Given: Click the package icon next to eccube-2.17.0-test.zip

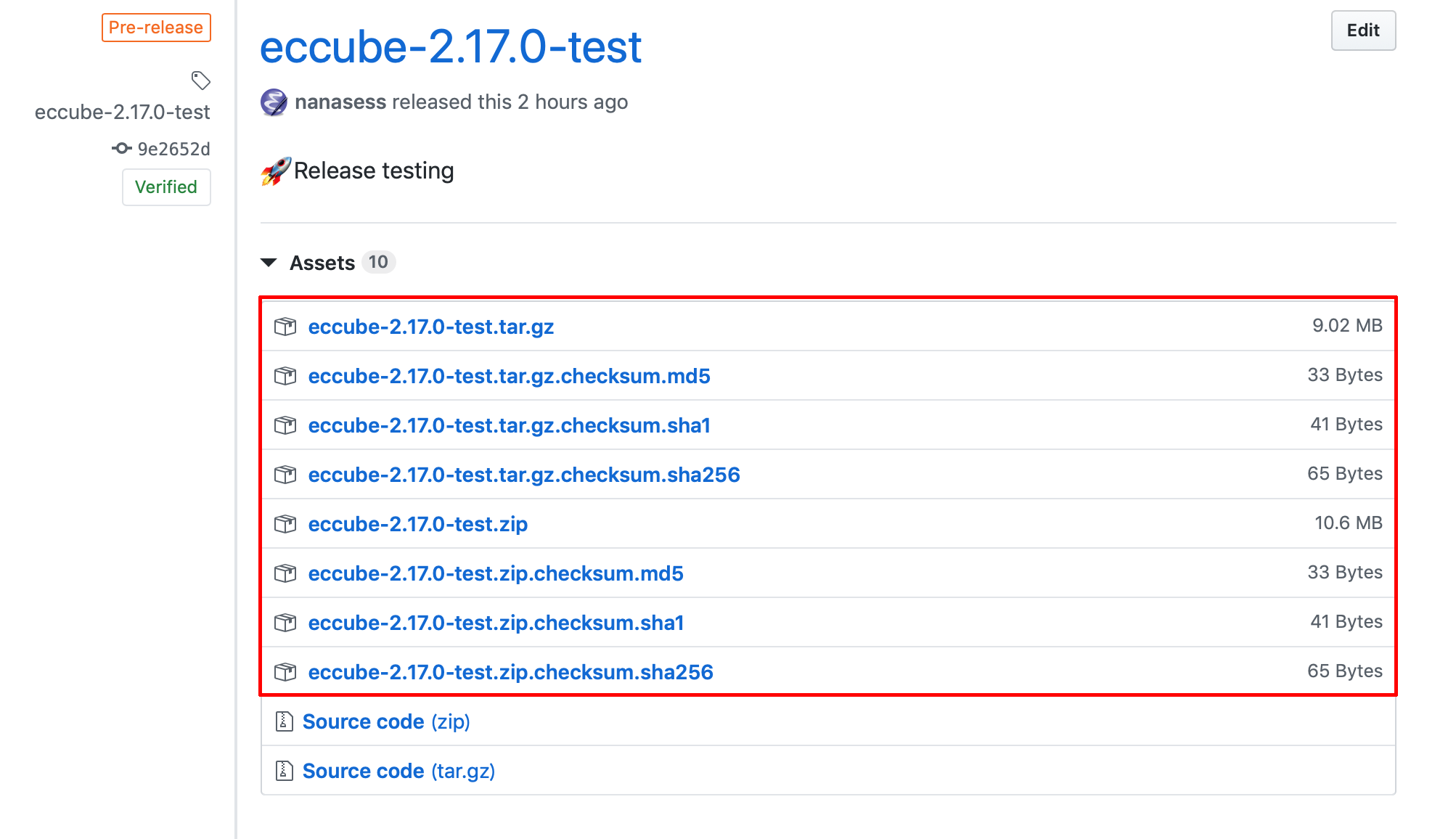Looking at the screenshot, I should pyautogui.click(x=285, y=523).
